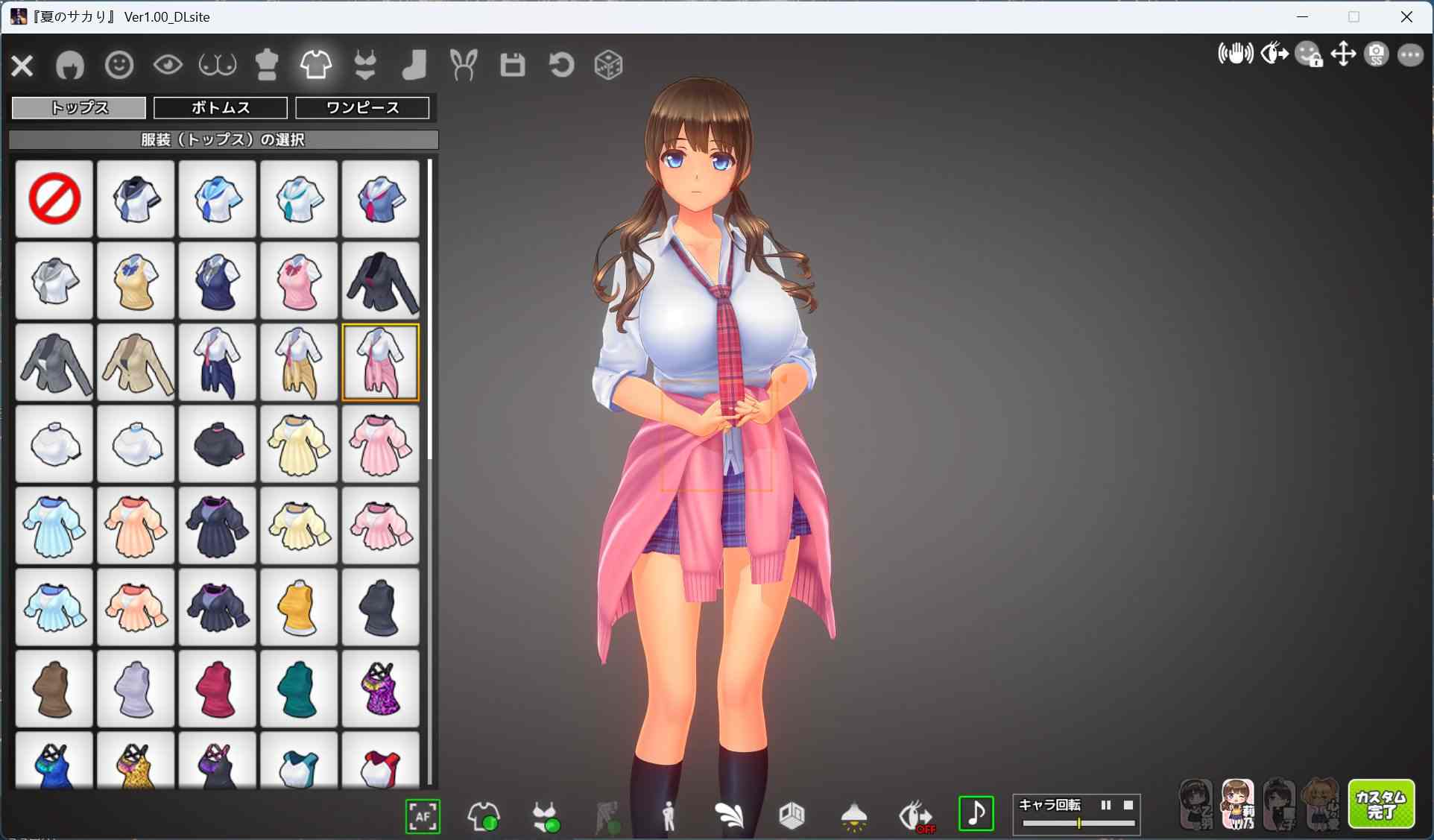1434x840 pixels.
Task: Select the pink cardigan top thumbnail
Action: pyautogui.click(x=380, y=362)
